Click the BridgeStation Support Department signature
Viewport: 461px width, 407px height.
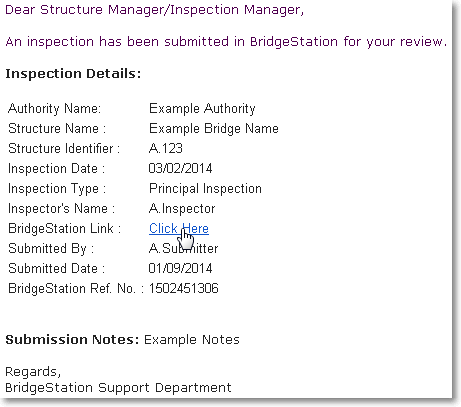click(118, 388)
